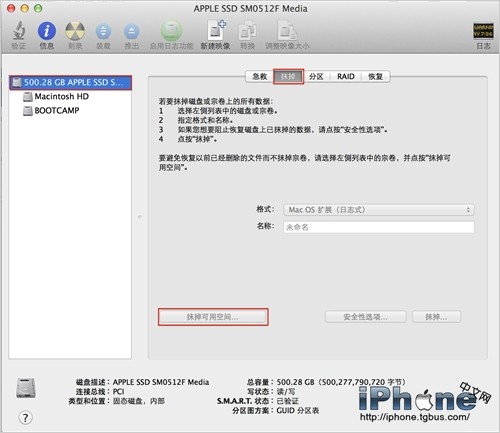Click the green zoom window button
Viewport: 500px width, 433px height.
38,8
